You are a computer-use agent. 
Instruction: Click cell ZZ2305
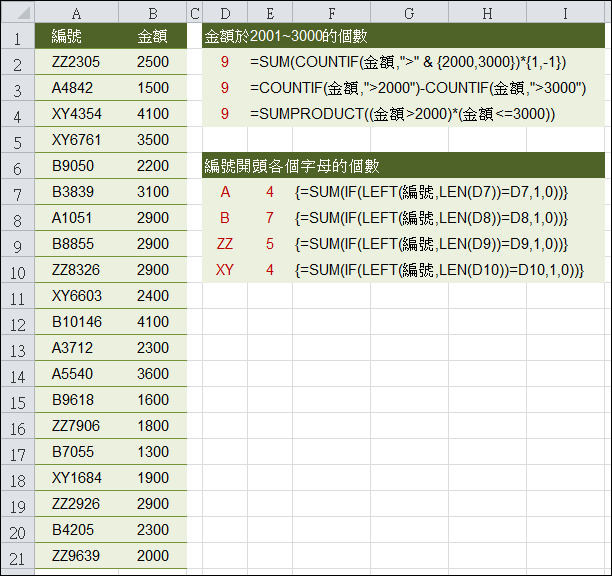(76, 62)
